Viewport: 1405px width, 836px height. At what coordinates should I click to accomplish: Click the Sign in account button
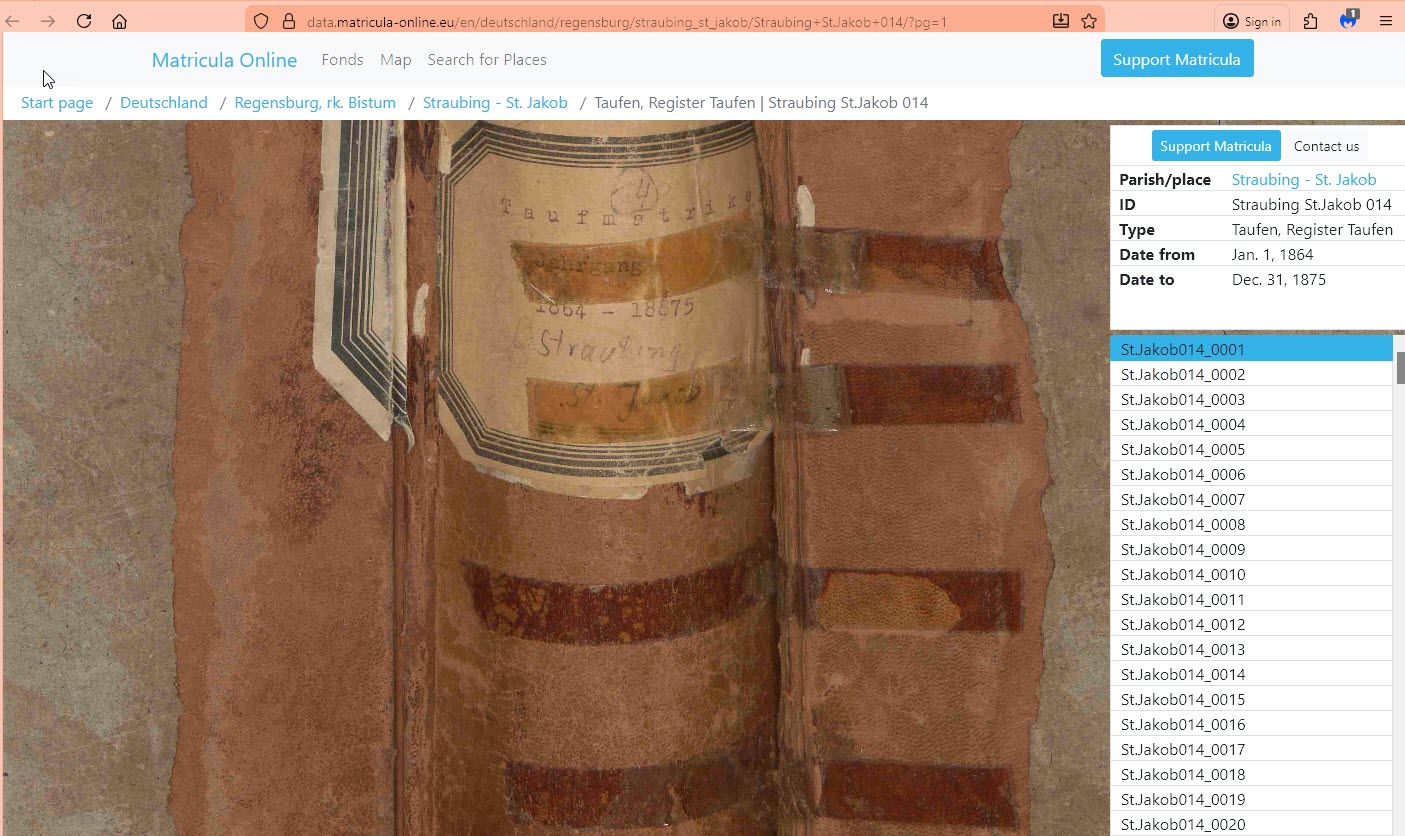click(1252, 21)
